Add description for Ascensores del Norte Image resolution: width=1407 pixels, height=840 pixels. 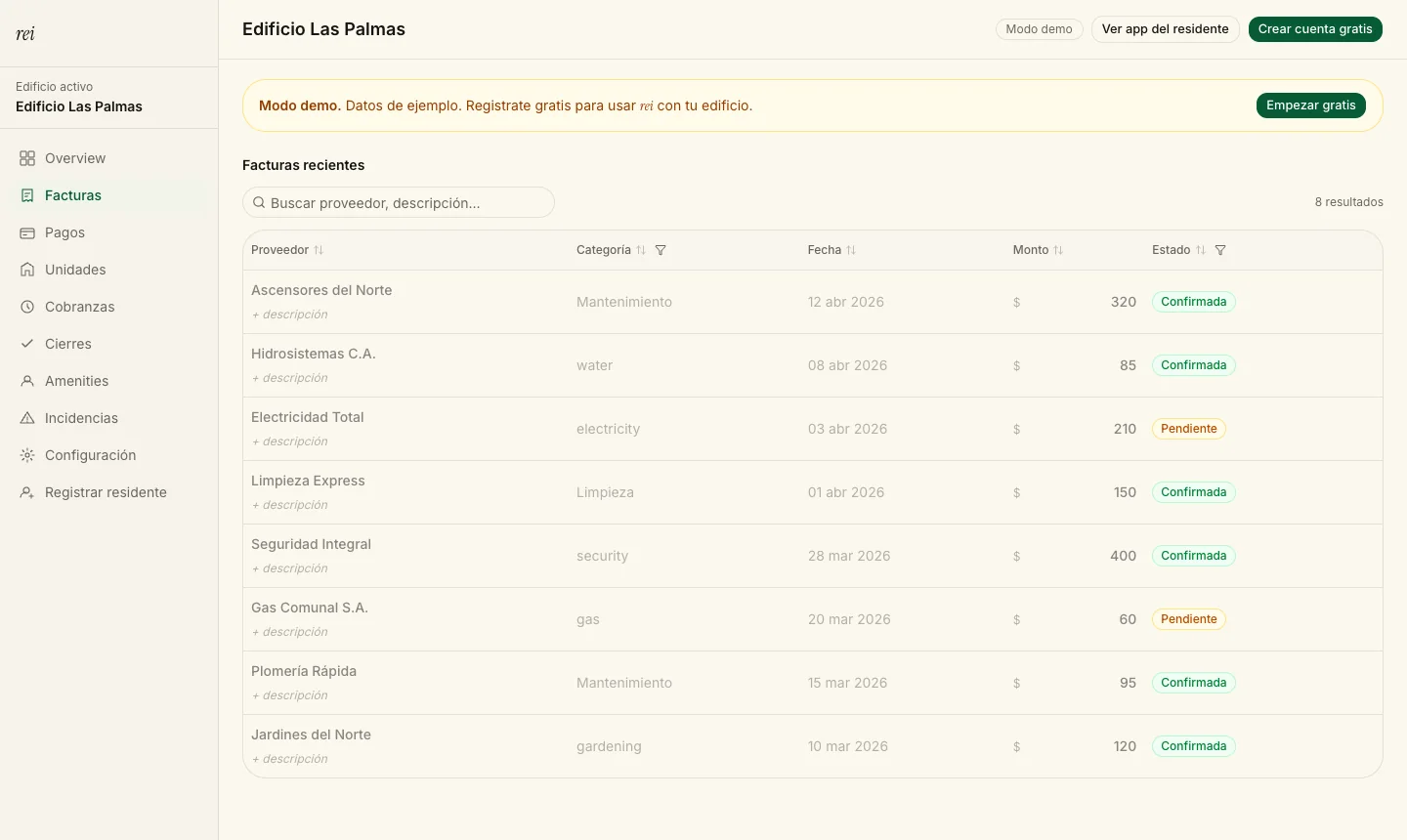(x=290, y=315)
